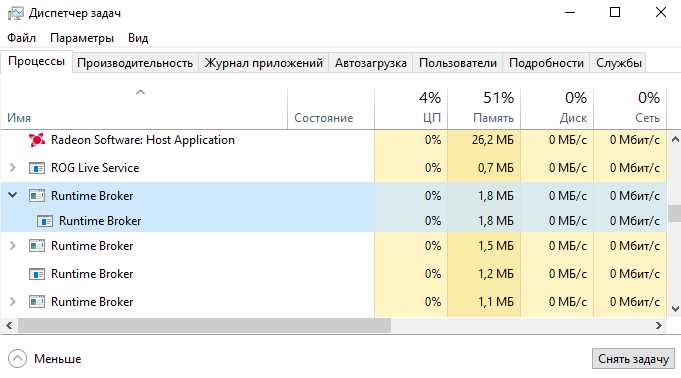Click the horizontal scrollbar thumb
This screenshot has height=378, width=681.
click(x=204, y=325)
